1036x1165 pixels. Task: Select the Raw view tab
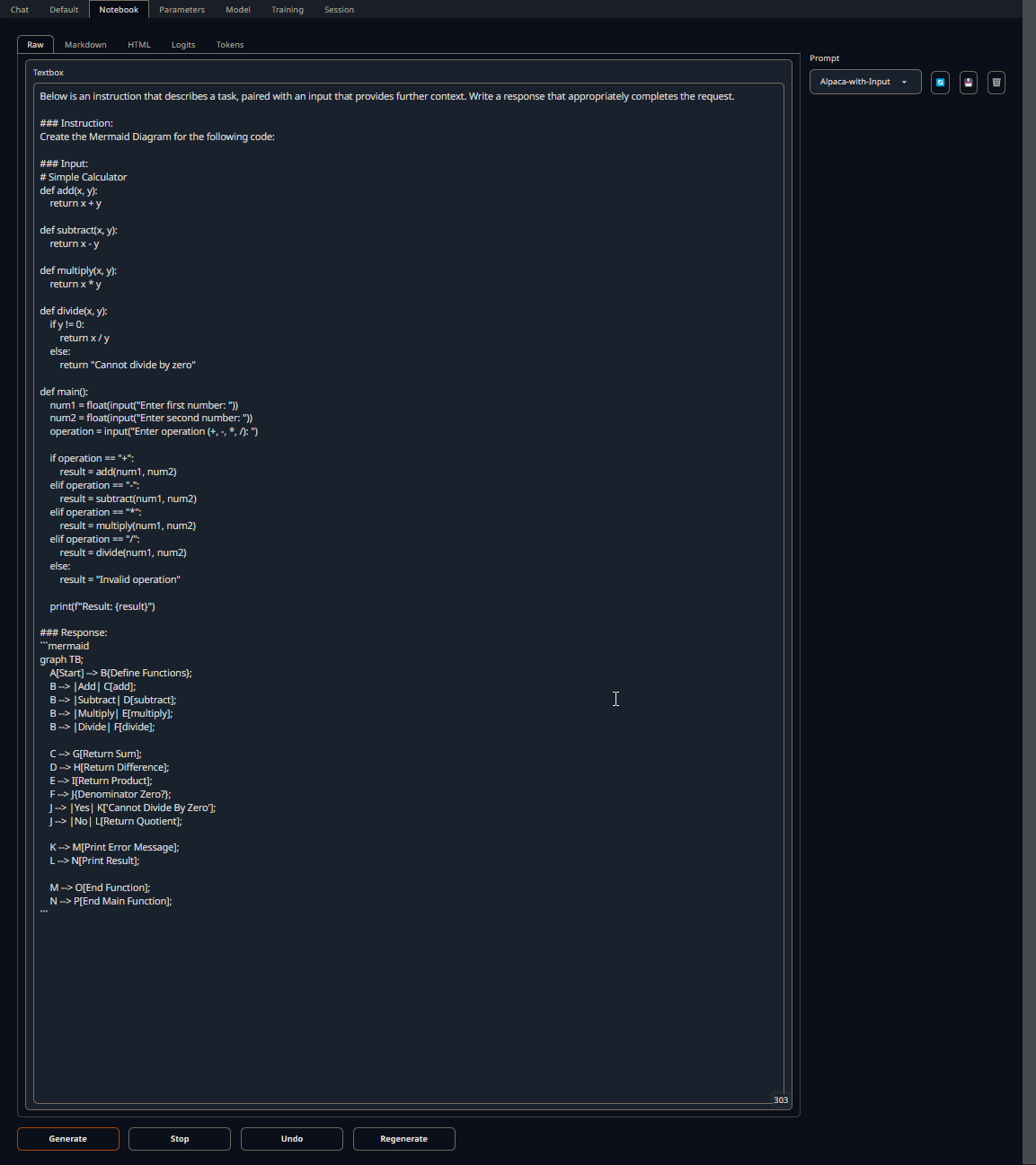[x=35, y=44]
